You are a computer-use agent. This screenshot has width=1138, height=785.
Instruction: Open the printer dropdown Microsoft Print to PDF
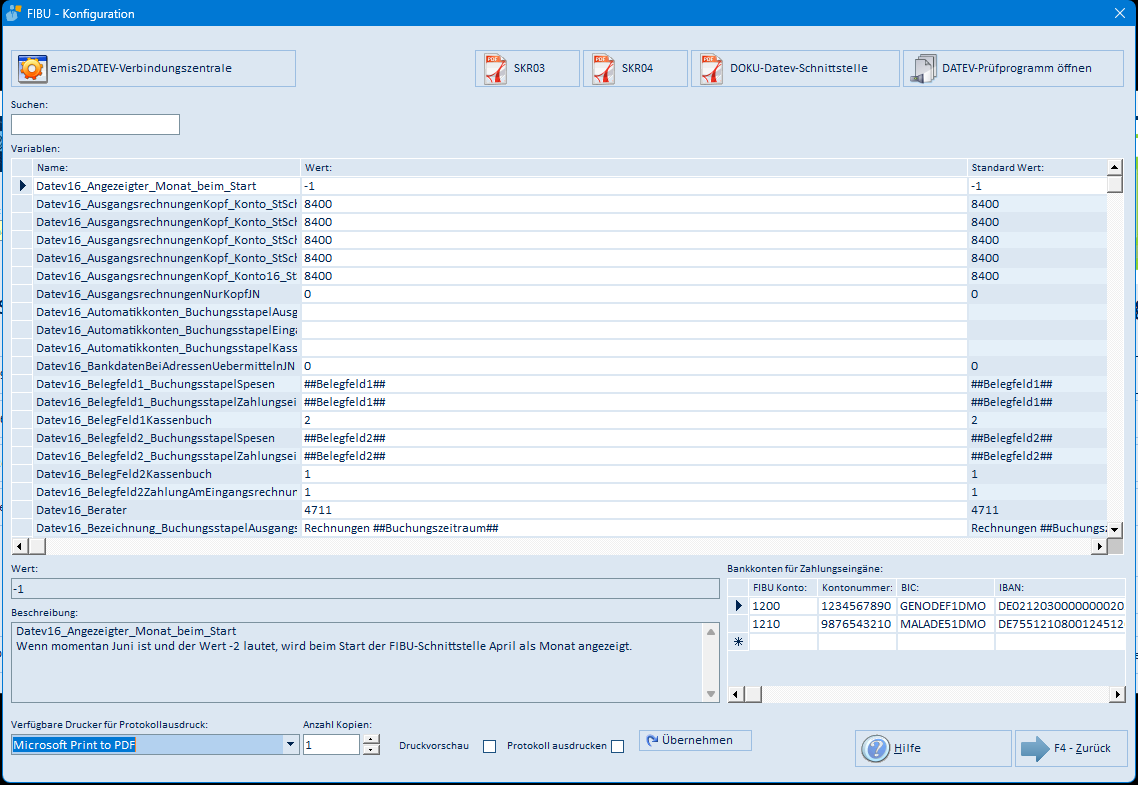290,744
